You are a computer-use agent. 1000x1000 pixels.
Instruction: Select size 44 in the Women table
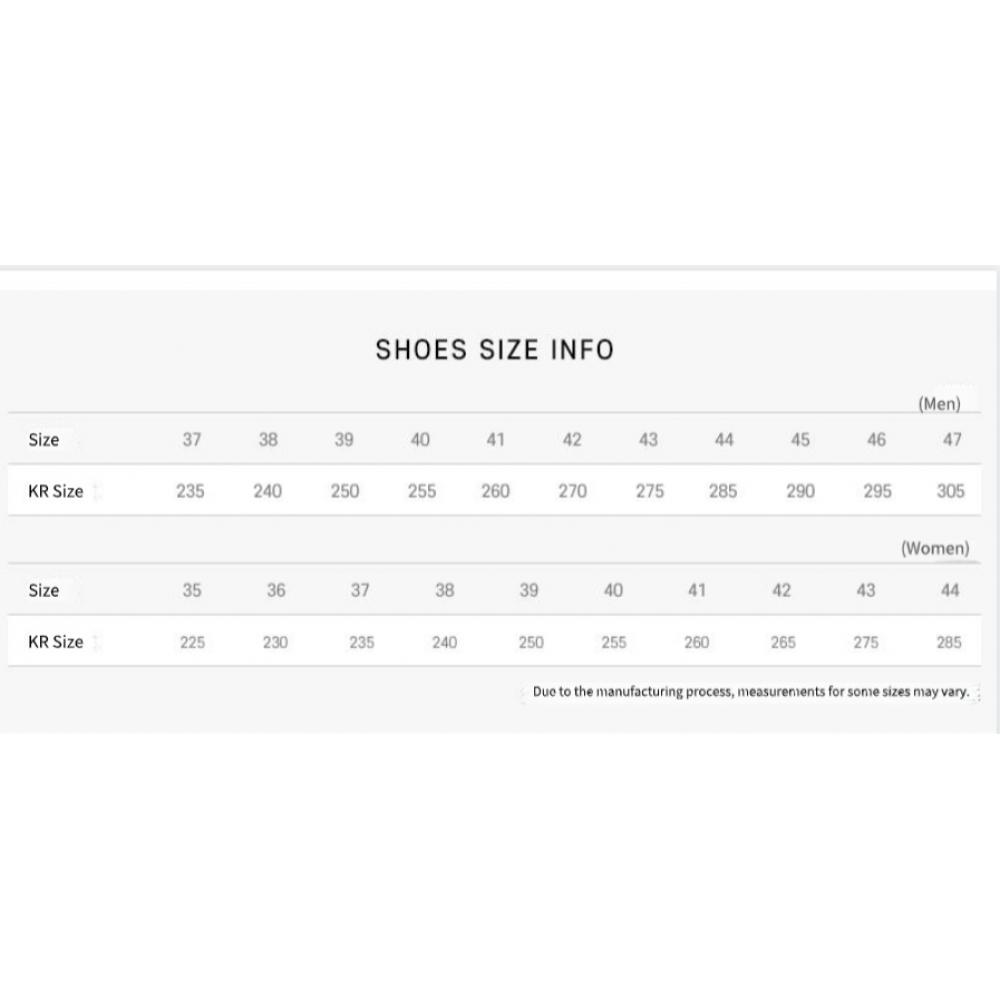tap(950, 591)
